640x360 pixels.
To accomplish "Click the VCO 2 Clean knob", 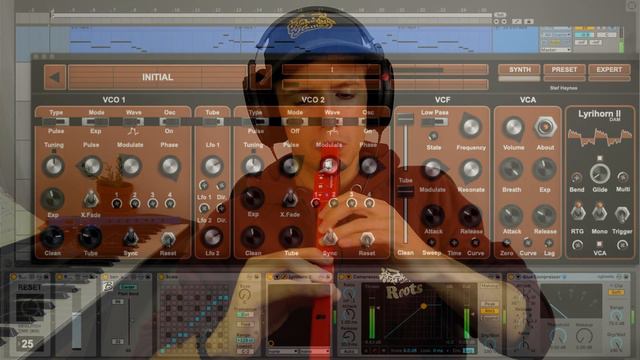I will 253,237.
